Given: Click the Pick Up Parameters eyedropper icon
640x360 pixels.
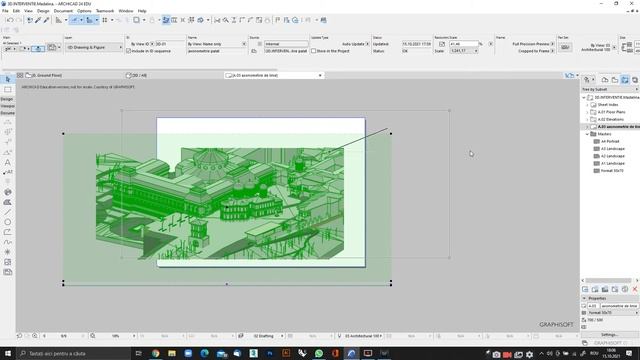Looking at the screenshot, I should [38, 20].
